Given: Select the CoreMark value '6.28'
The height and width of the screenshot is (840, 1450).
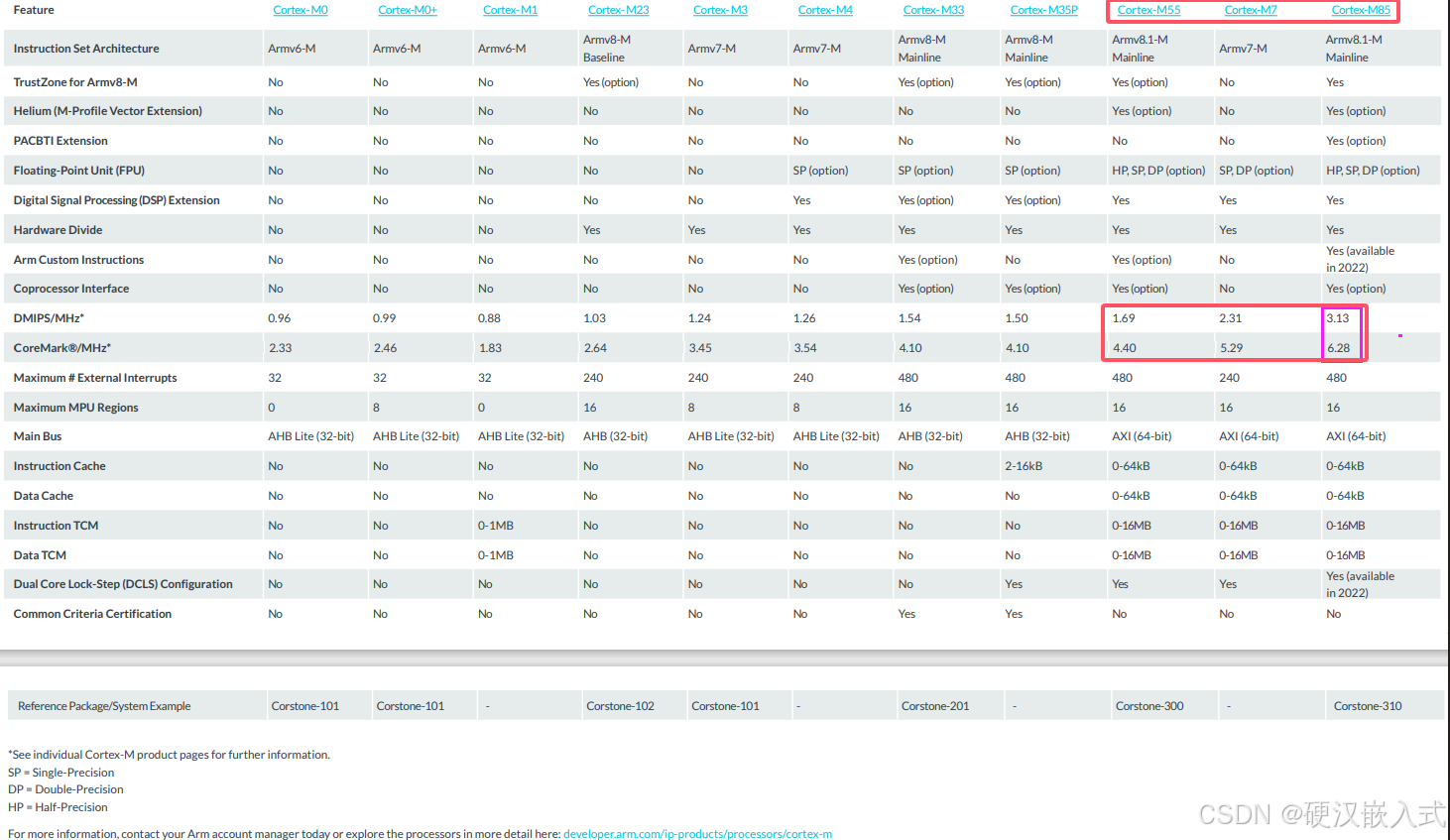Looking at the screenshot, I should click(1339, 348).
